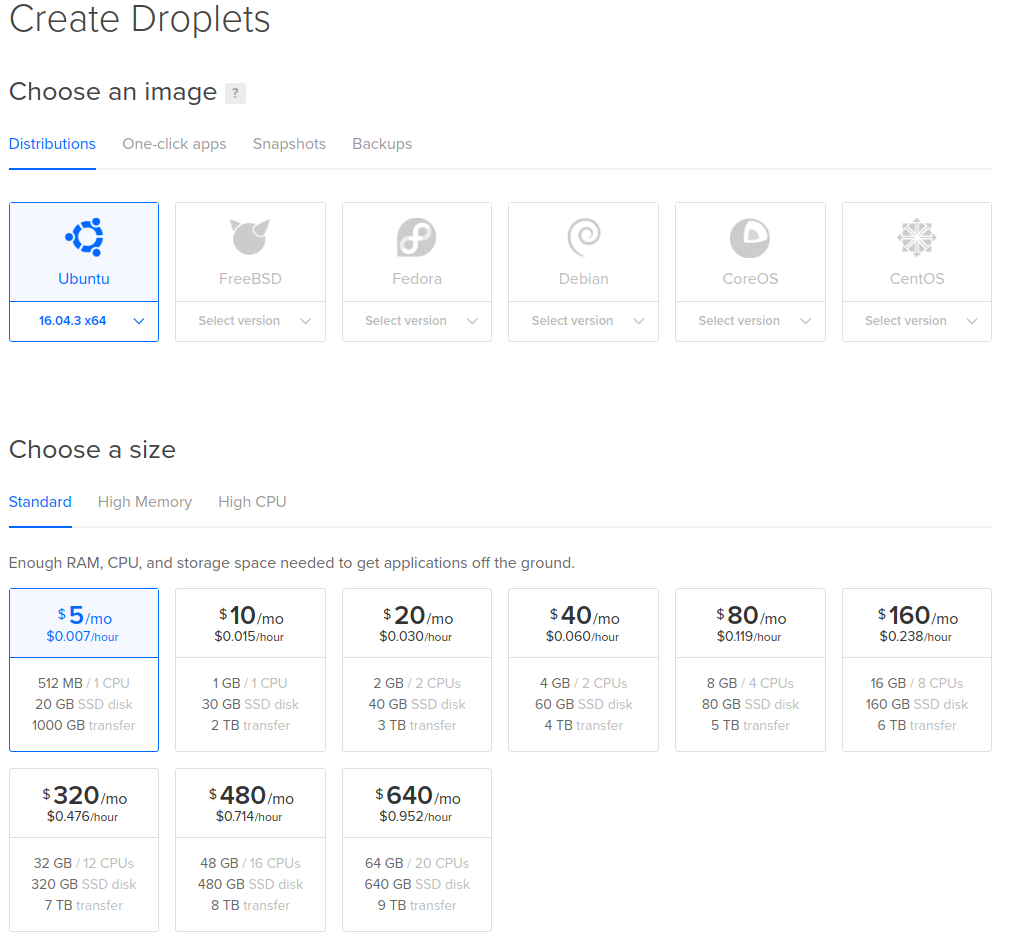Click the $0.238/hour price text

click(x=916, y=636)
